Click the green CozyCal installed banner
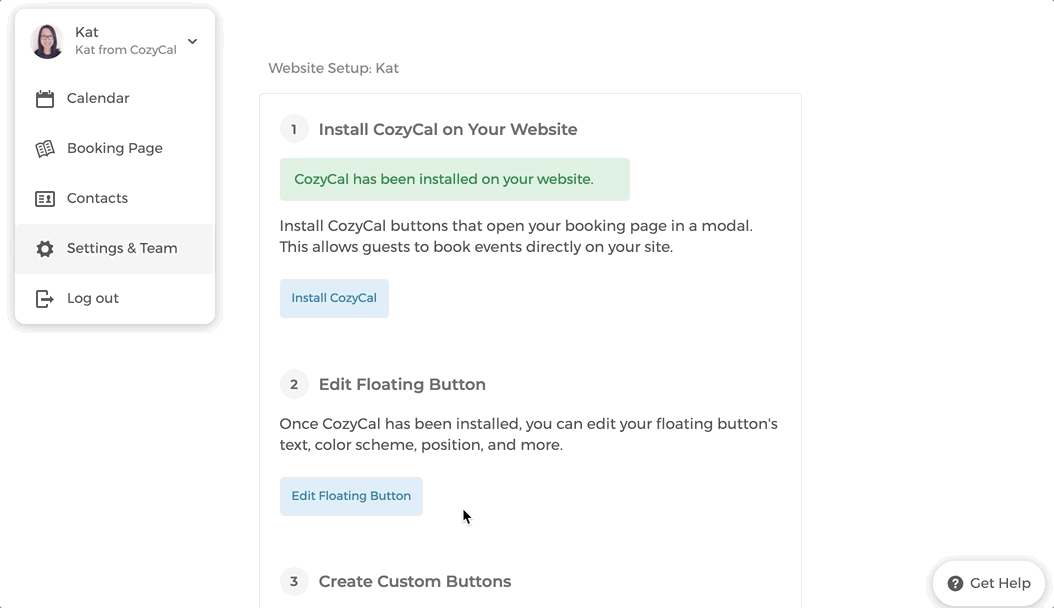This screenshot has height=608, width=1054. click(x=454, y=180)
